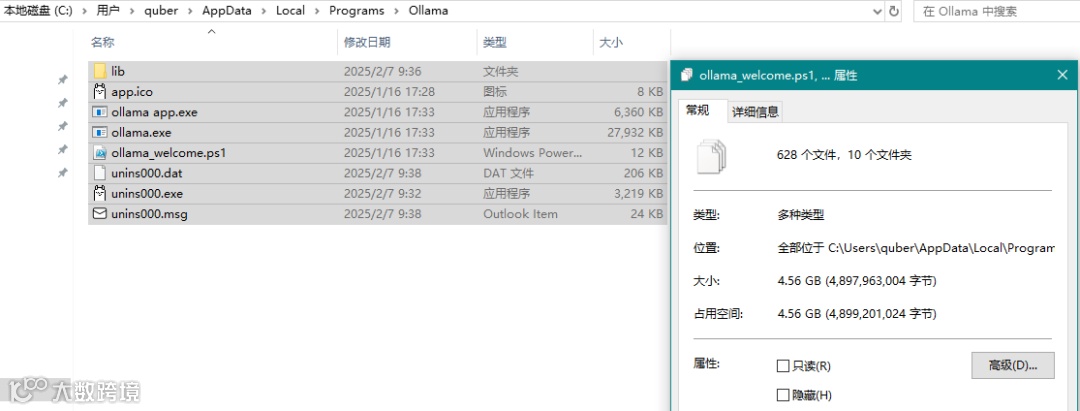Sort by the 修改日期 column header
1080x411 pixels.
tap(368, 43)
